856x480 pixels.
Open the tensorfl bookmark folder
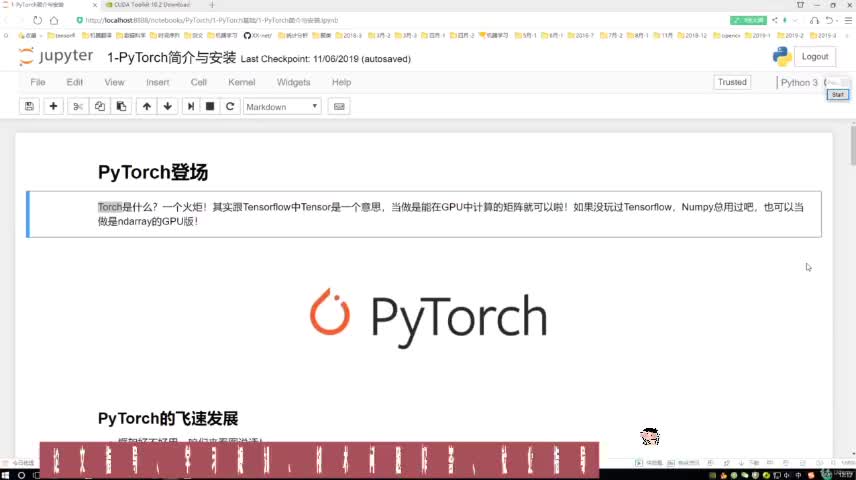point(61,35)
